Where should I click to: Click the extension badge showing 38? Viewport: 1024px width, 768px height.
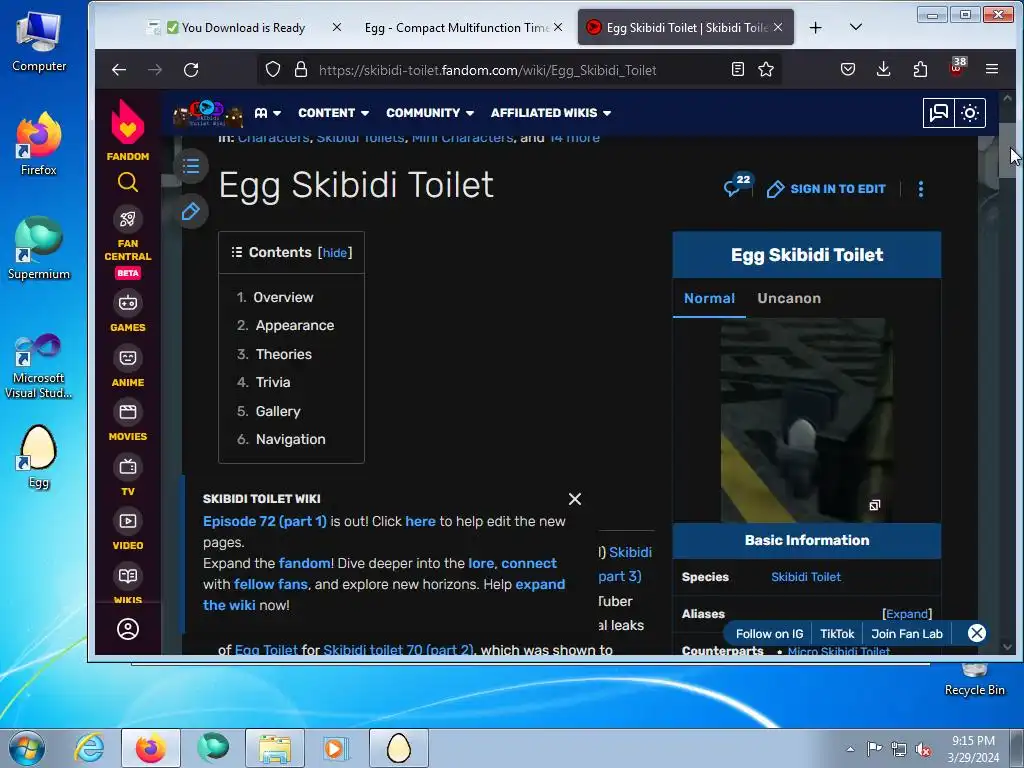click(x=957, y=67)
